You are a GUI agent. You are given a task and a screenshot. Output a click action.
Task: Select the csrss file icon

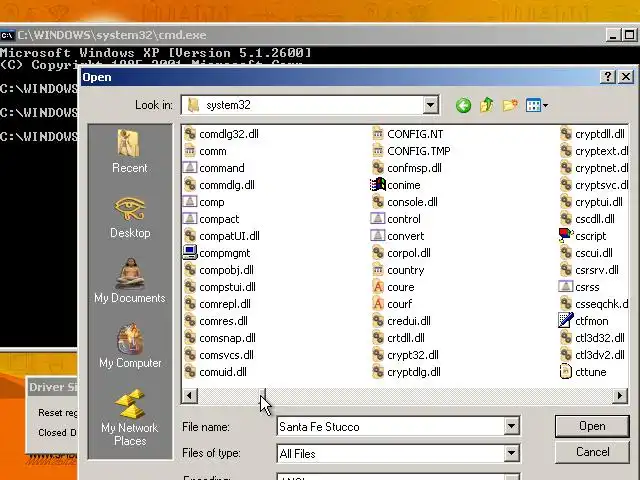click(566, 287)
